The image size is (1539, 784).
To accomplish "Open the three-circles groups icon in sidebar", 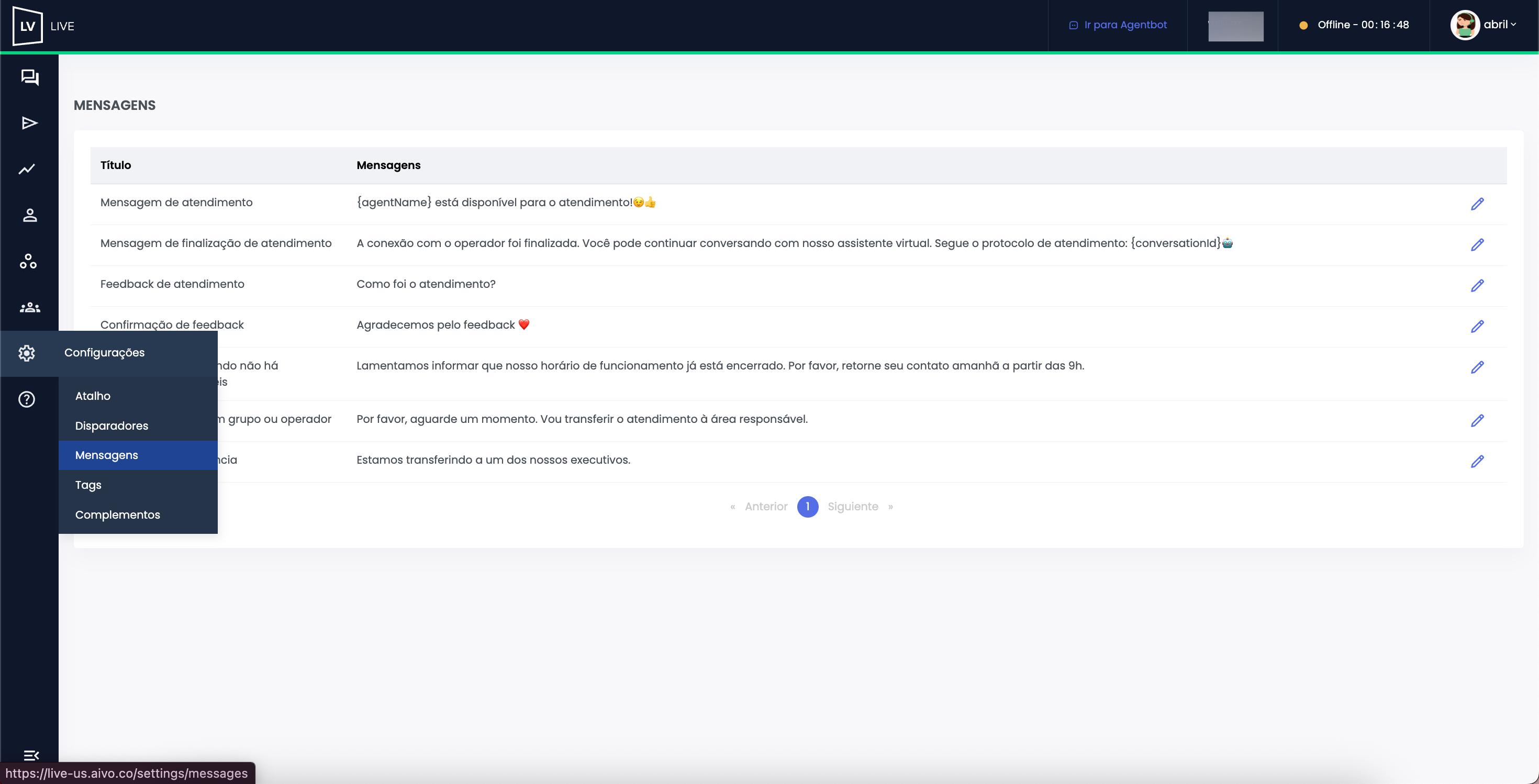I will (28, 262).
